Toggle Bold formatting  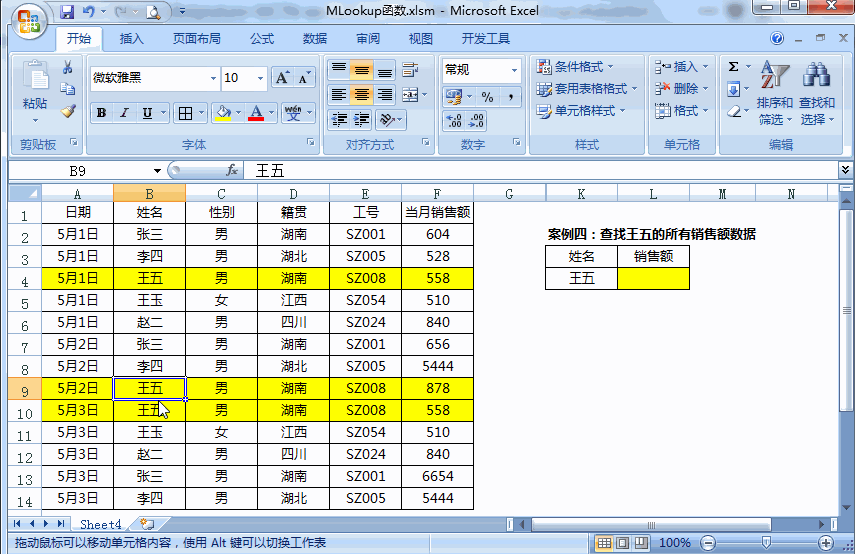pos(101,113)
